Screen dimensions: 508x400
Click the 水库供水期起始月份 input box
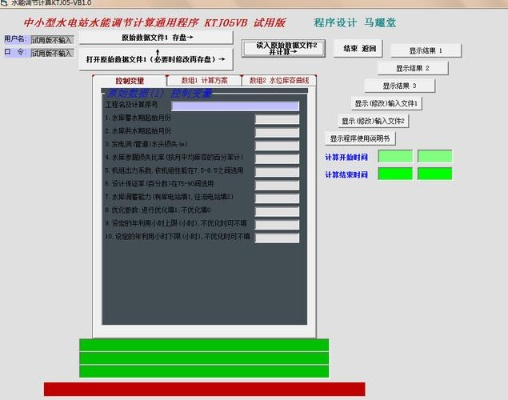277,132
